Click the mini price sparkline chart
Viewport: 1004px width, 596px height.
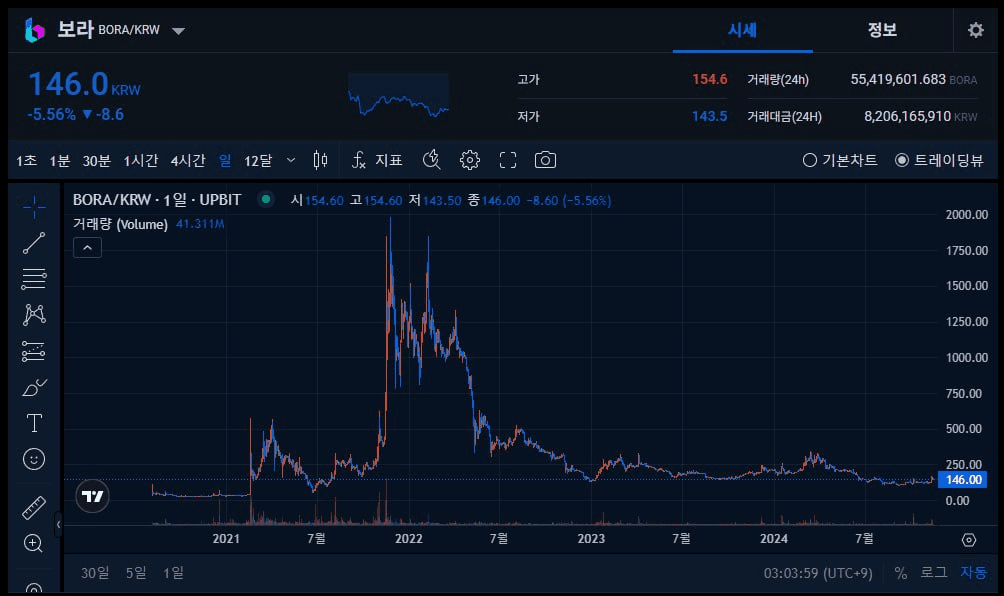coord(398,96)
